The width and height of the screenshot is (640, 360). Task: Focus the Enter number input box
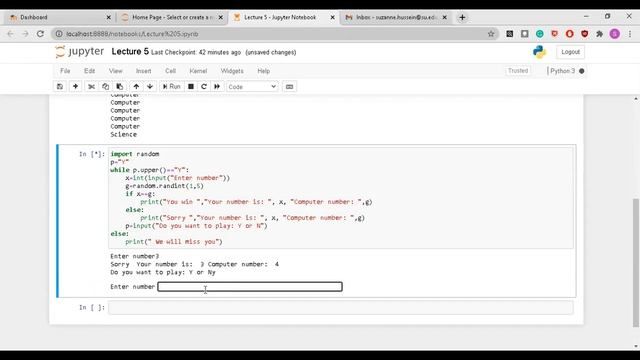[250, 287]
